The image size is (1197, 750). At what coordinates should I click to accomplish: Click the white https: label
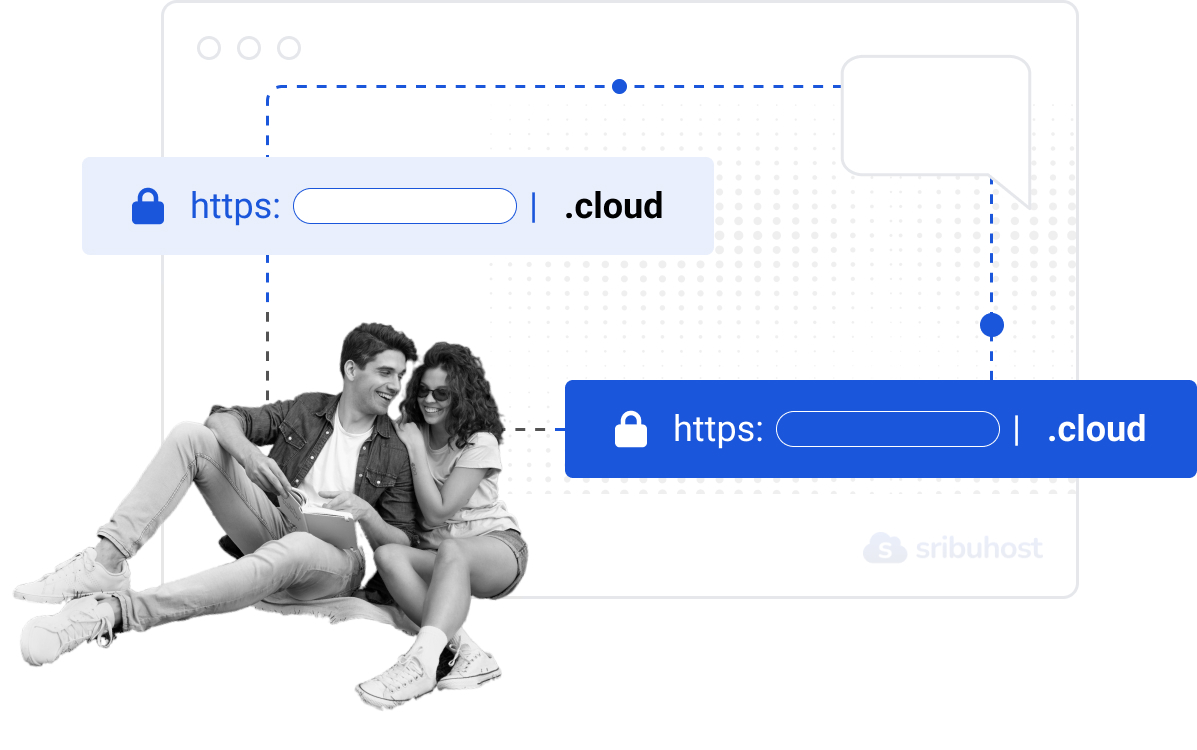pos(718,429)
